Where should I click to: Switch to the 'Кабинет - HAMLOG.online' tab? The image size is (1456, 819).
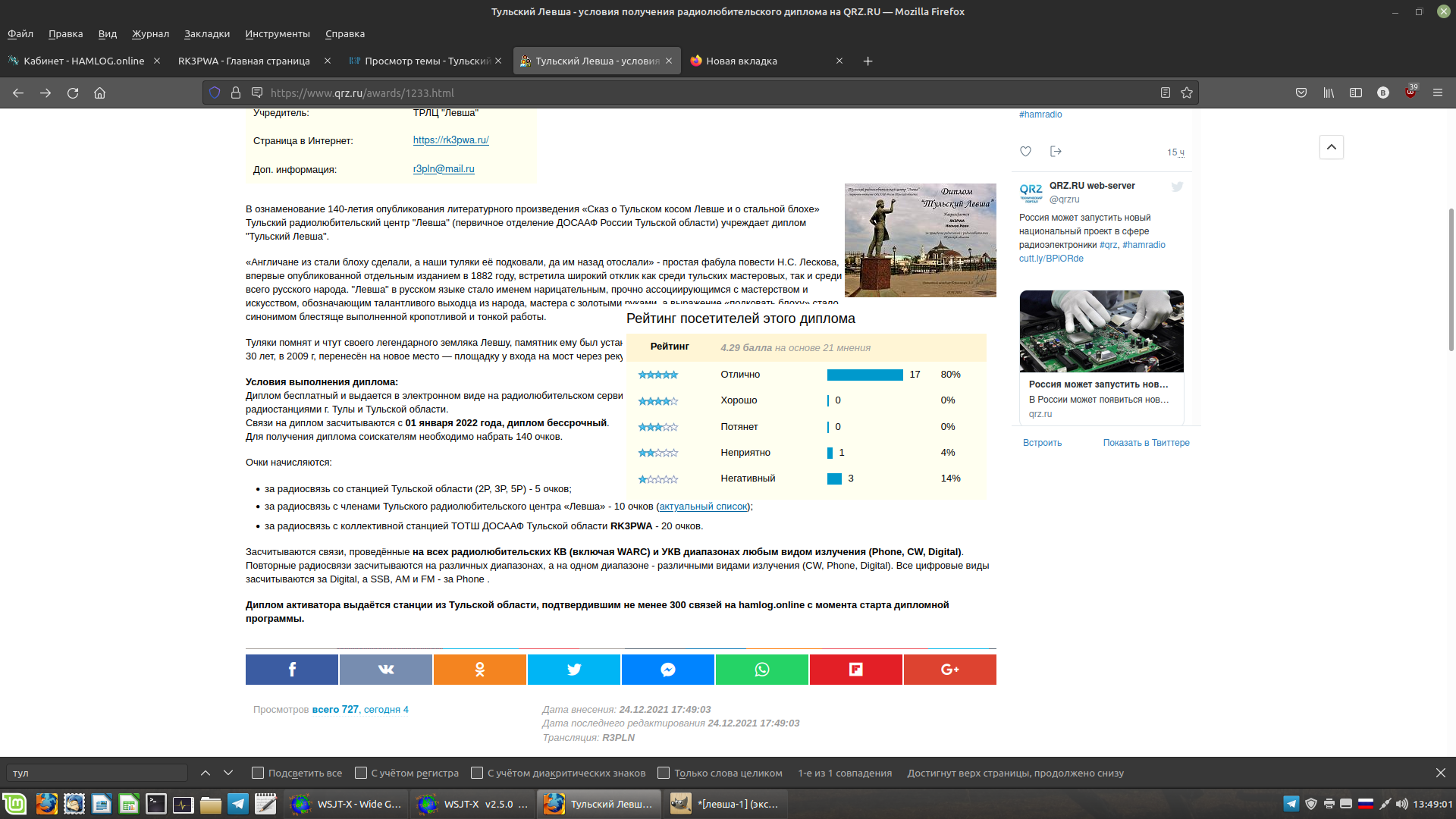click(83, 61)
